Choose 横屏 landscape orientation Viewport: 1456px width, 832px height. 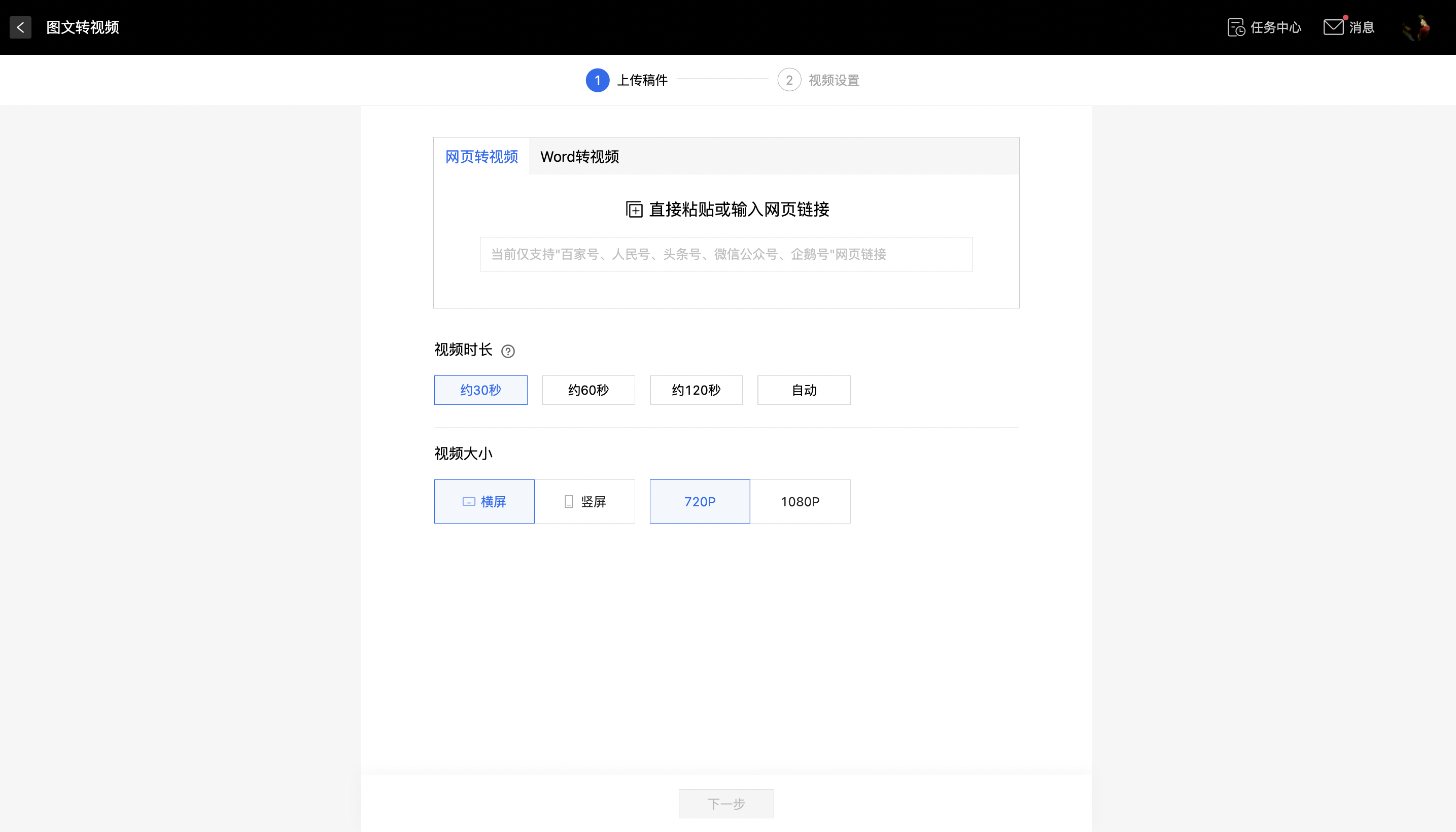(x=484, y=502)
